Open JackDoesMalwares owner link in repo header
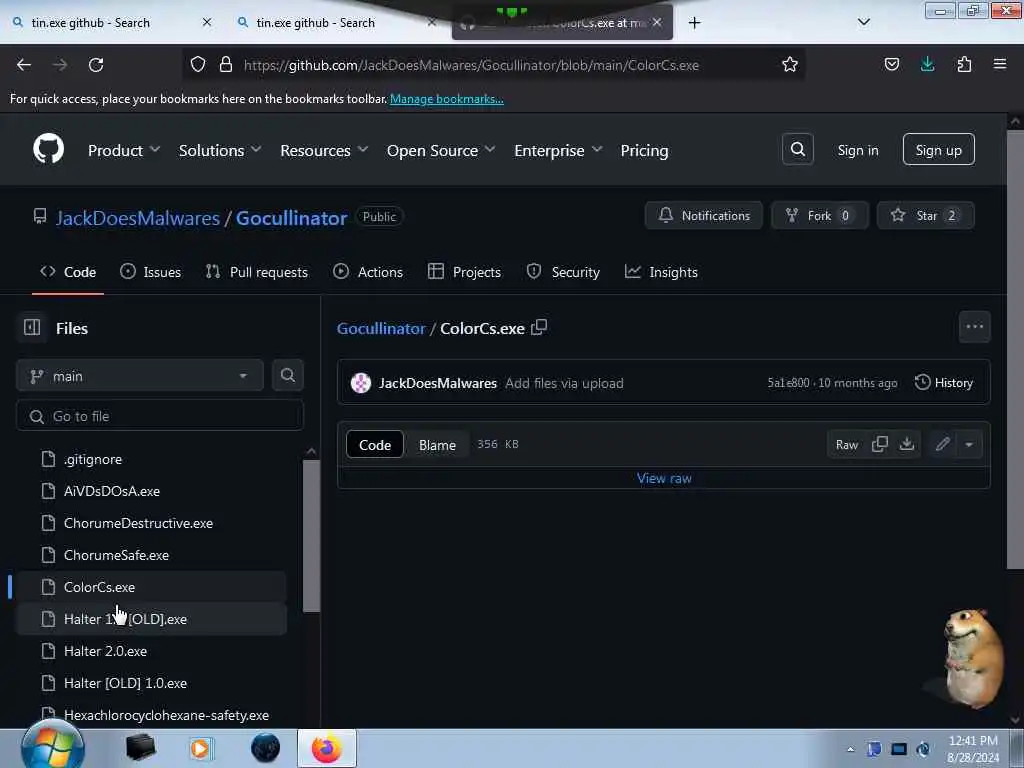Screen dimensions: 1024x768 138,217
